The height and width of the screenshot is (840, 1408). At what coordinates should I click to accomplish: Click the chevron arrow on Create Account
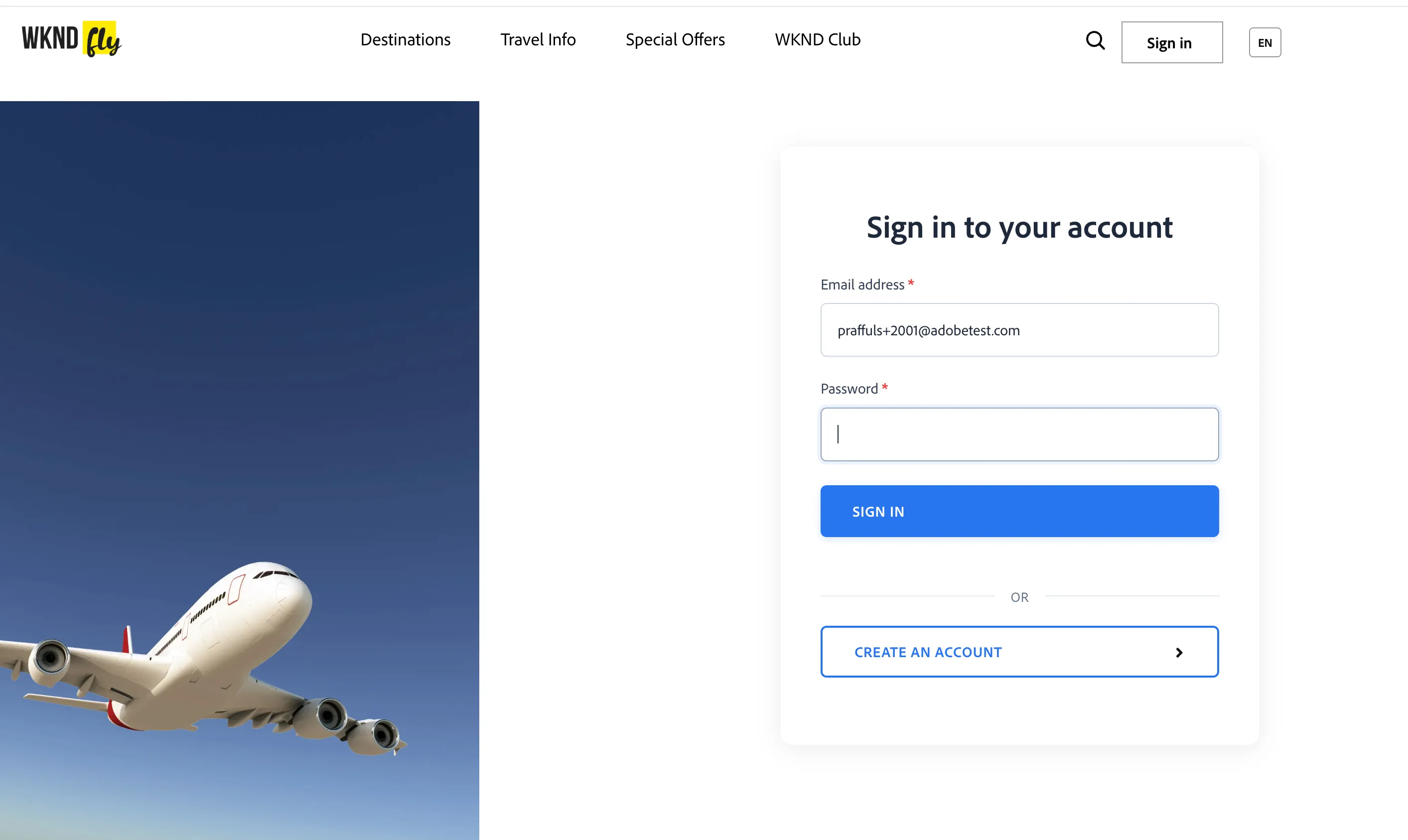coord(1179,653)
